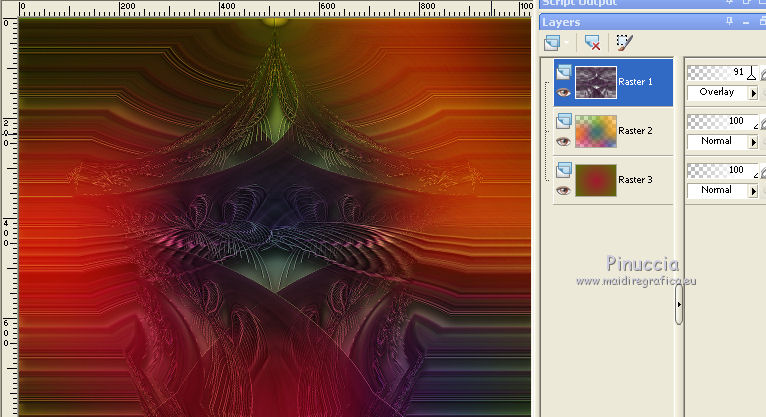The width and height of the screenshot is (766, 417).
Task: Open the Overlay blend mode dropdown for Raster 1
Action: tap(753, 93)
